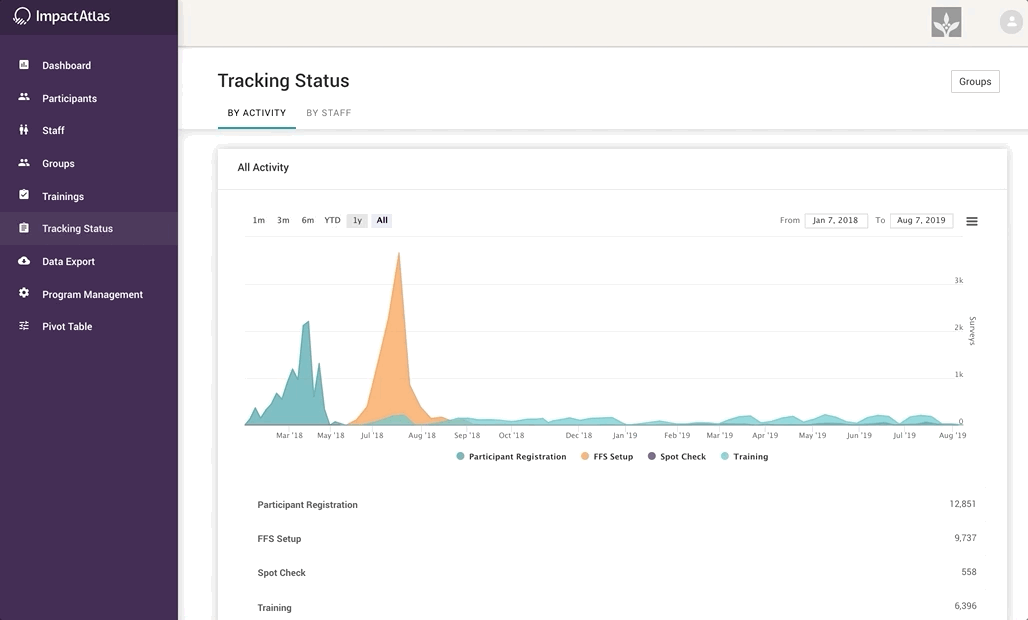1028x620 pixels.
Task: Click the All Activity heading
Action: (263, 167)
